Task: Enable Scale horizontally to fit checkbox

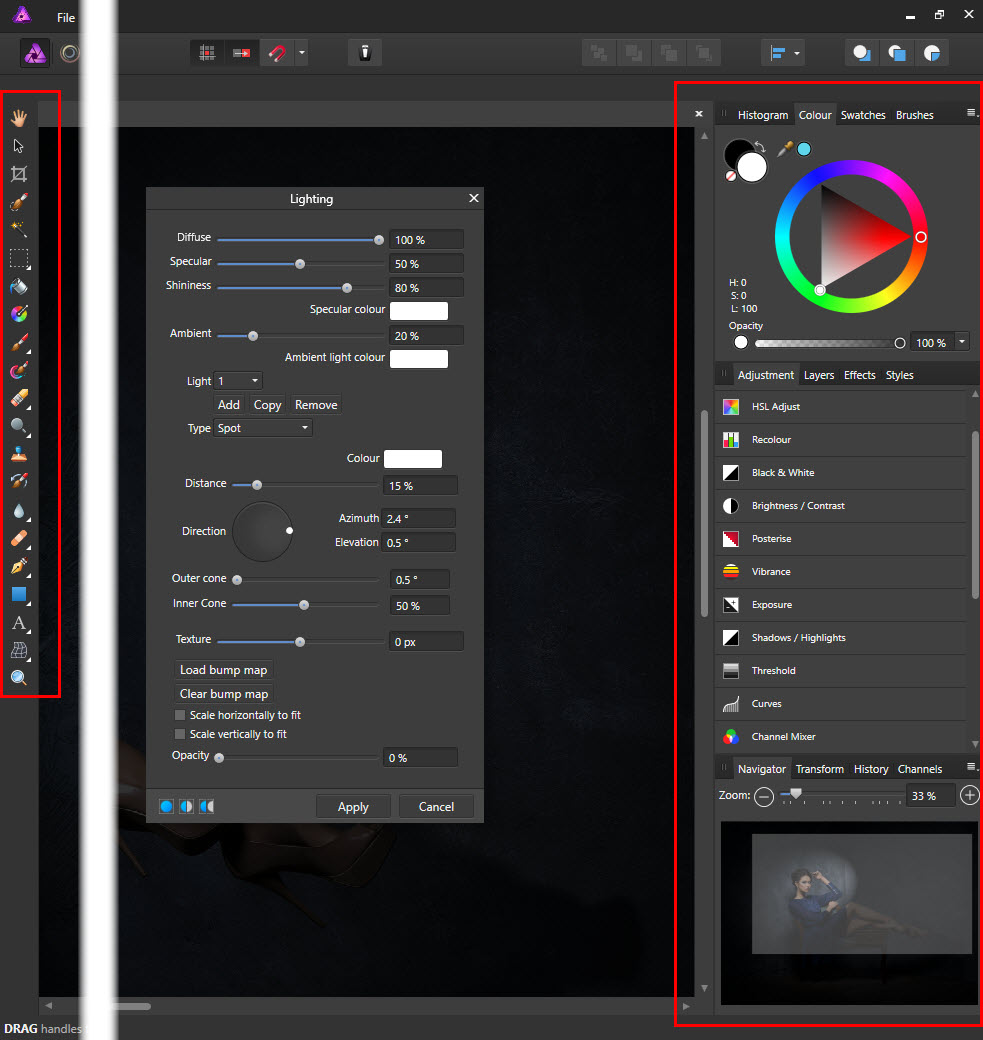Action: pos(180,716)
